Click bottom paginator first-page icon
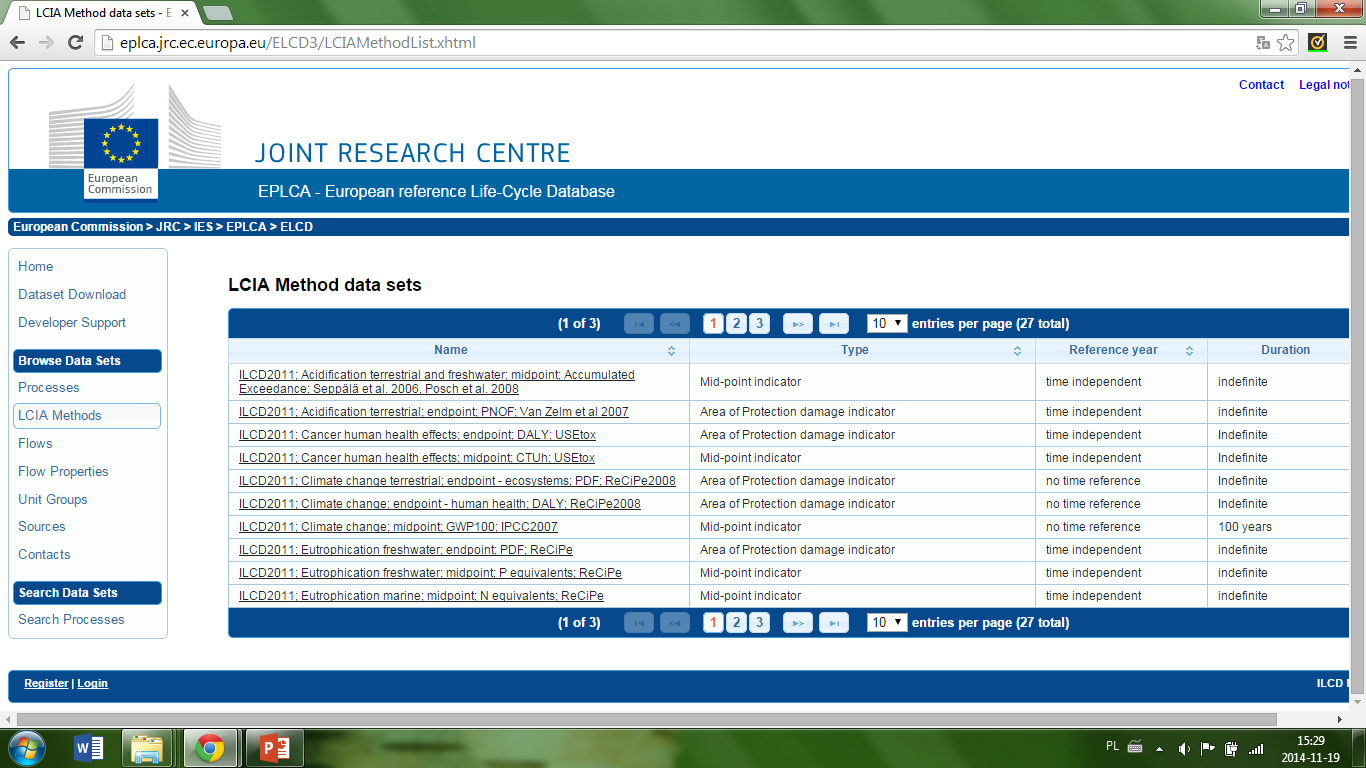The width and height of the screenshot is (1366, 768). tap(639, 622)
